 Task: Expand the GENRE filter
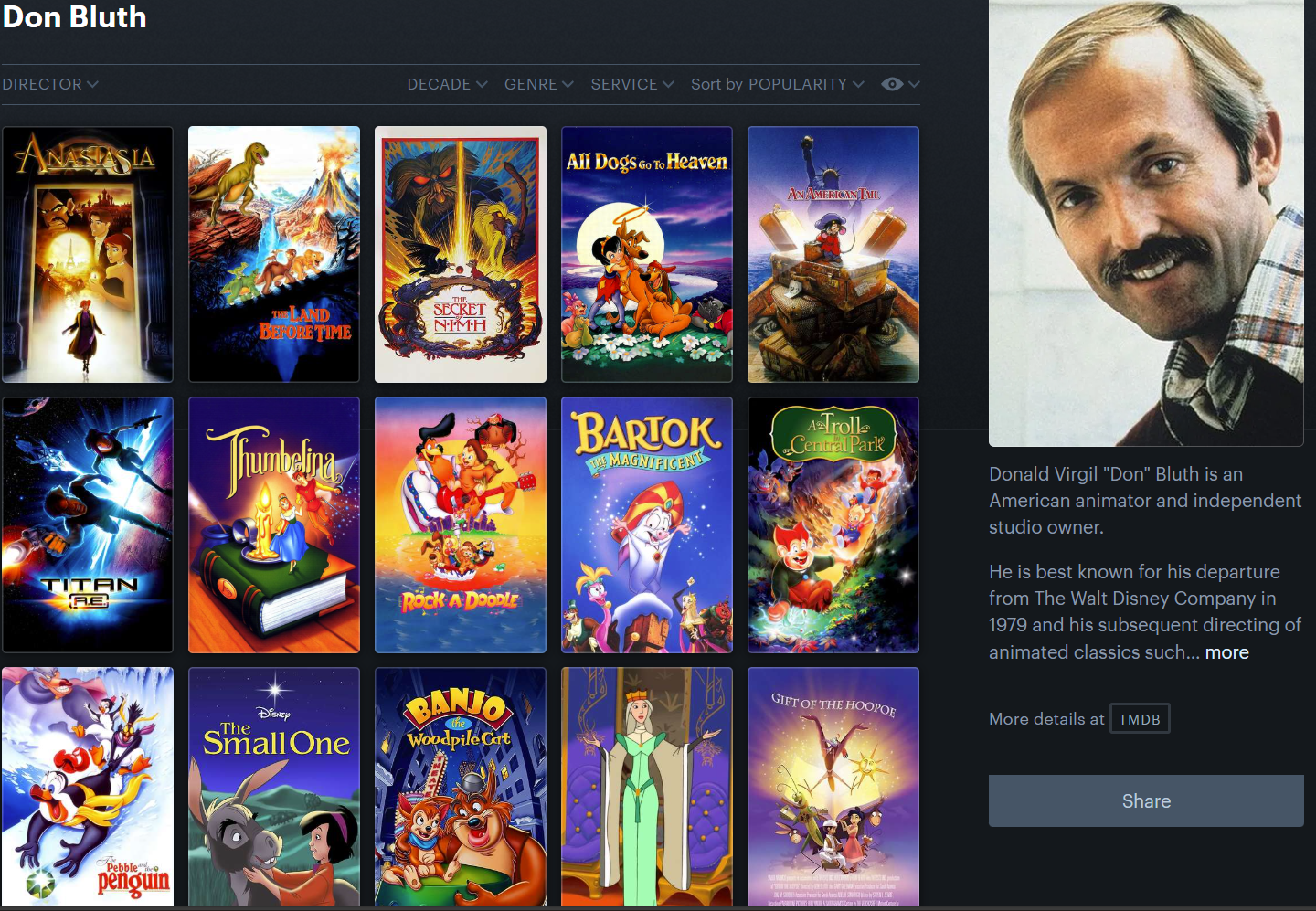coord(539,84)
